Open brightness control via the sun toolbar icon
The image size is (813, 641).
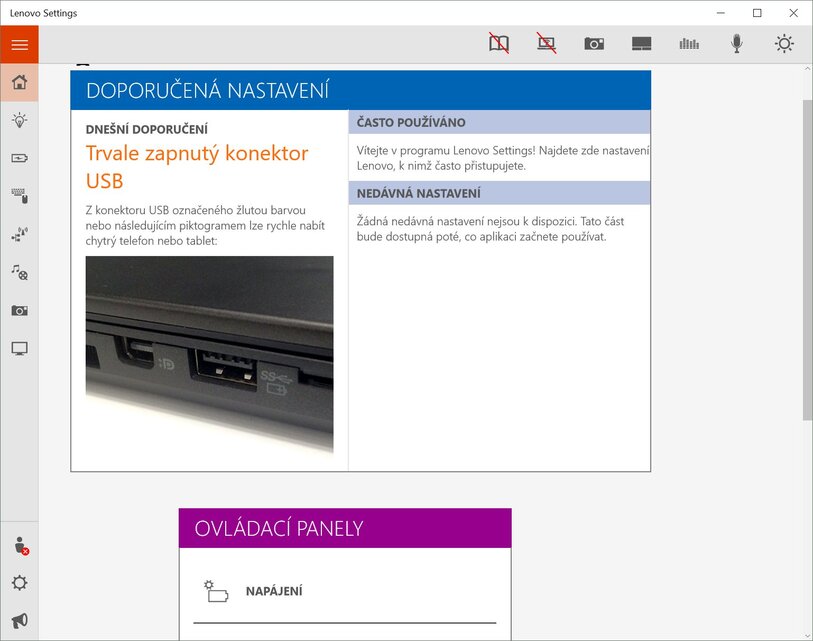(784, 43)
